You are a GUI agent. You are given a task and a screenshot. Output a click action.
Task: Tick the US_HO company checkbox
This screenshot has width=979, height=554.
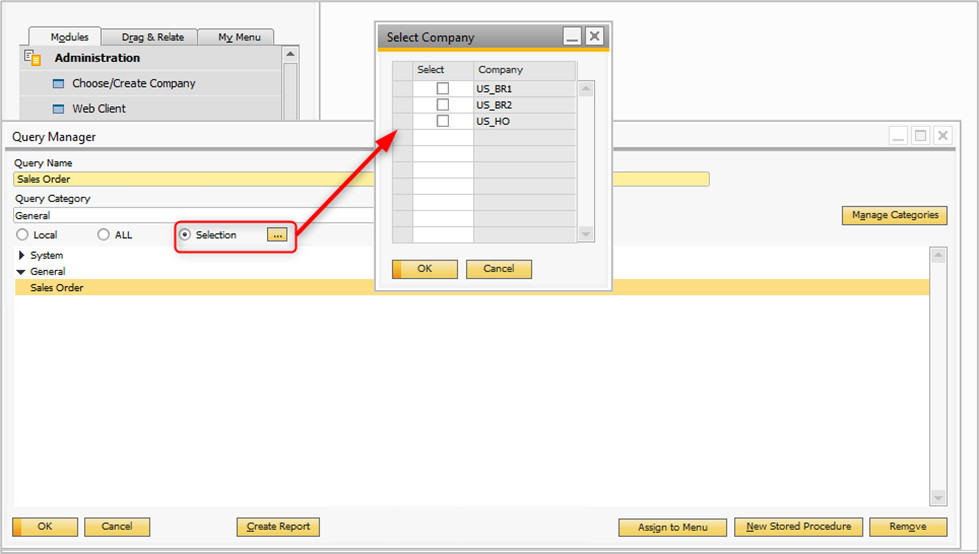443,121
